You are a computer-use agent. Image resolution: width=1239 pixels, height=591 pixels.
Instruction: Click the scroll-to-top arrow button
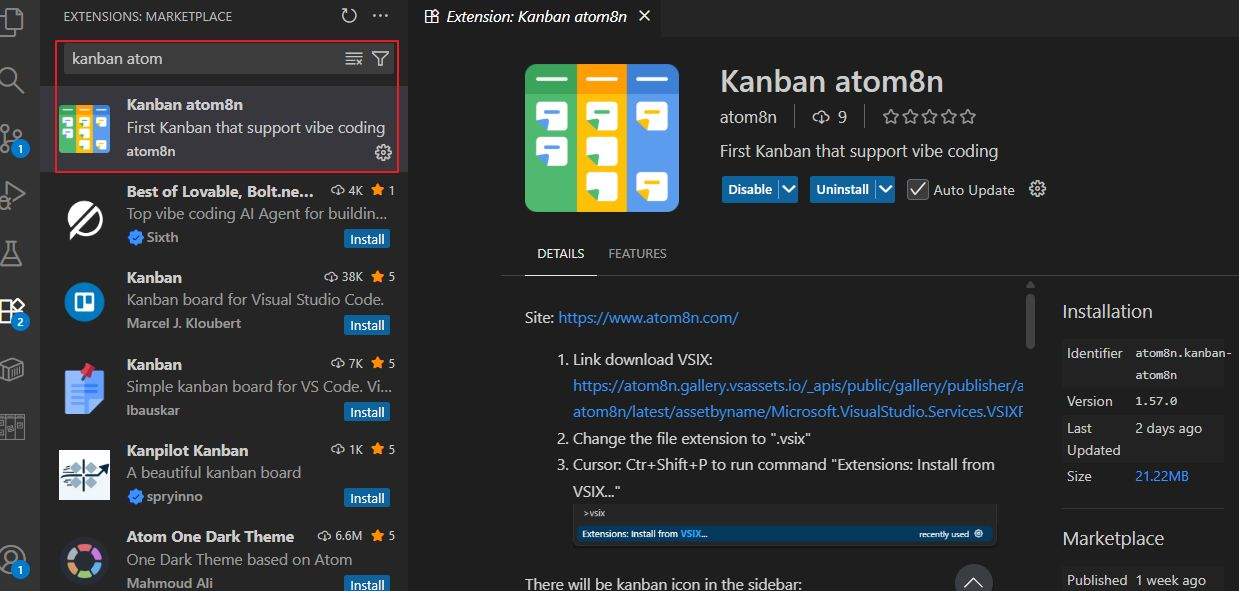(x=973, y=580)
